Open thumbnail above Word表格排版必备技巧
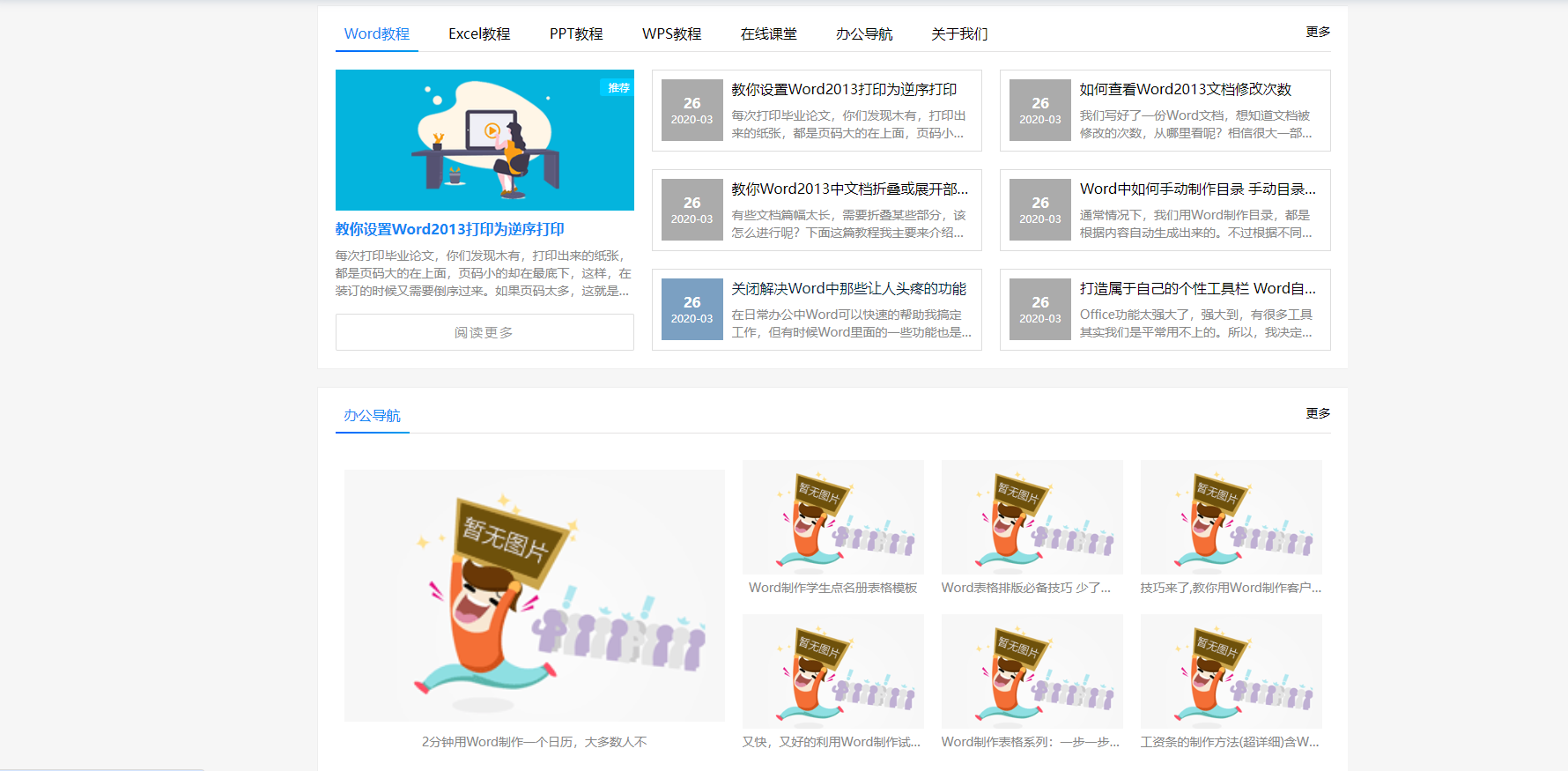The height and width of the screenshot is (771, 1568). 1032,517
